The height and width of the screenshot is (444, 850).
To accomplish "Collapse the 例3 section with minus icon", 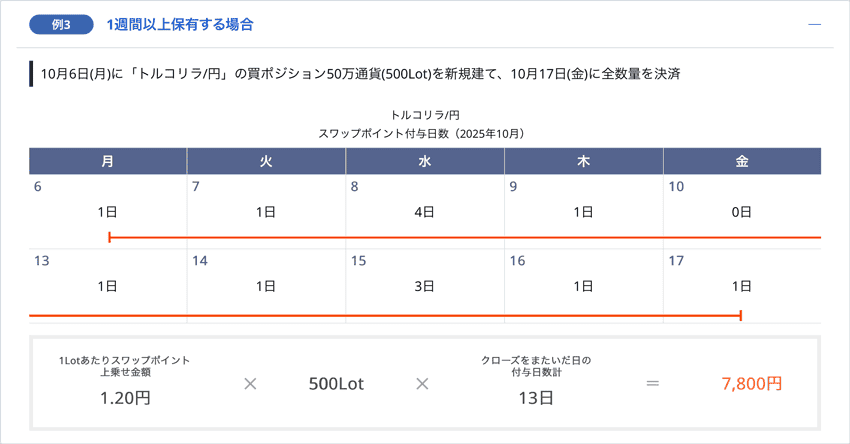I will click(x=814, y=24).
